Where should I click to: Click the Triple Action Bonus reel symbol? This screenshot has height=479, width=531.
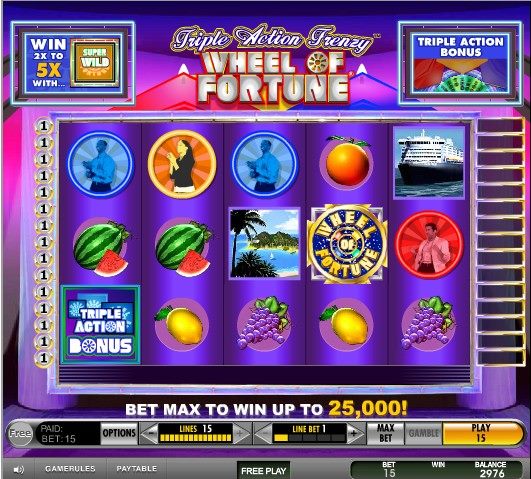[x=101, y=325]
